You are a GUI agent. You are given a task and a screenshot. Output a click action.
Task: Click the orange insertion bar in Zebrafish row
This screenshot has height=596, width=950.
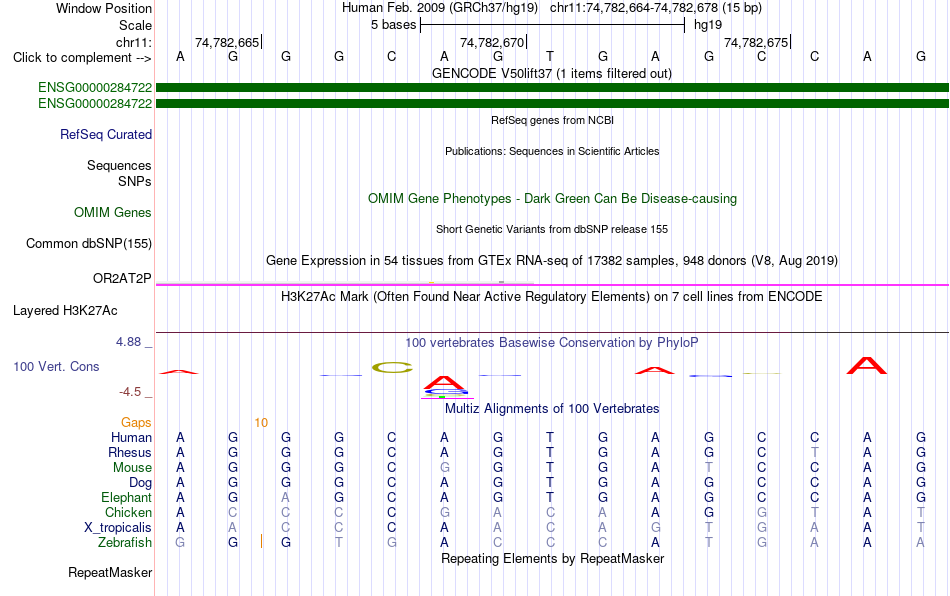261,541
